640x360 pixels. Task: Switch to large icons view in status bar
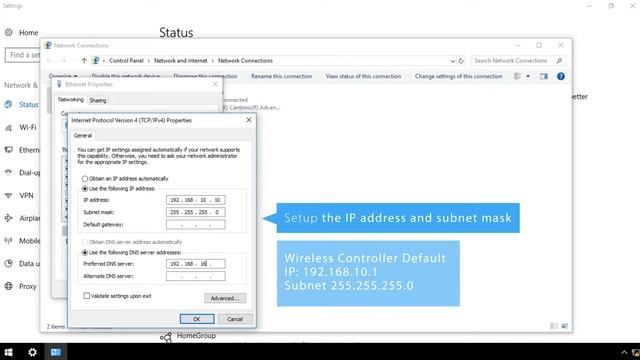(x=564, y=326)
